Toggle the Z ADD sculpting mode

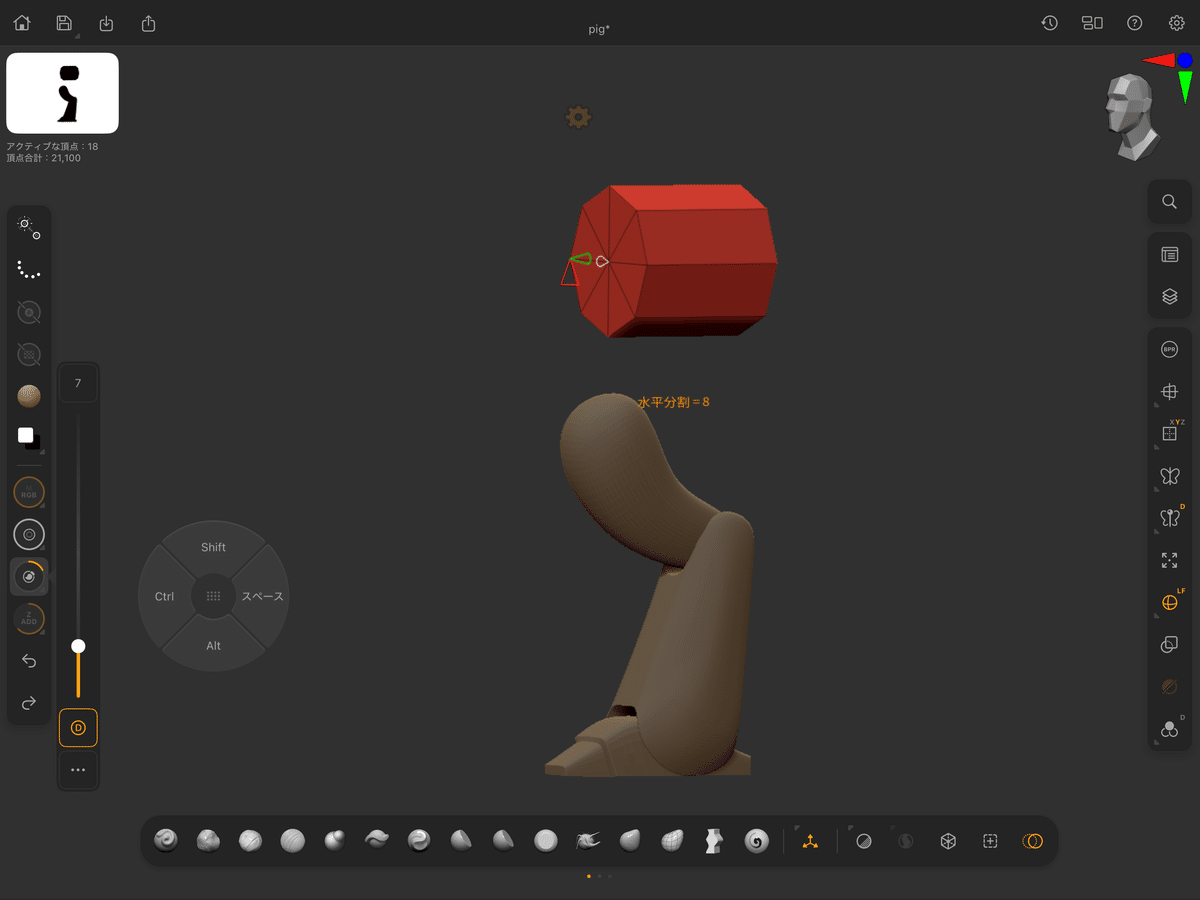(28, 618)
